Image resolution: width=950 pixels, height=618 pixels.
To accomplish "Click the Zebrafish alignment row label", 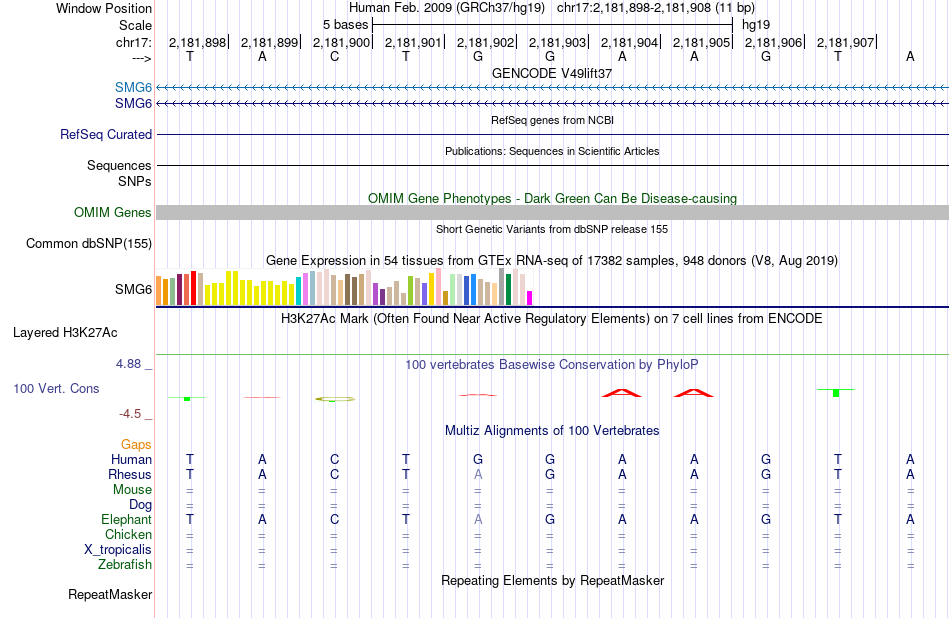I will click(x=125, y=564).
